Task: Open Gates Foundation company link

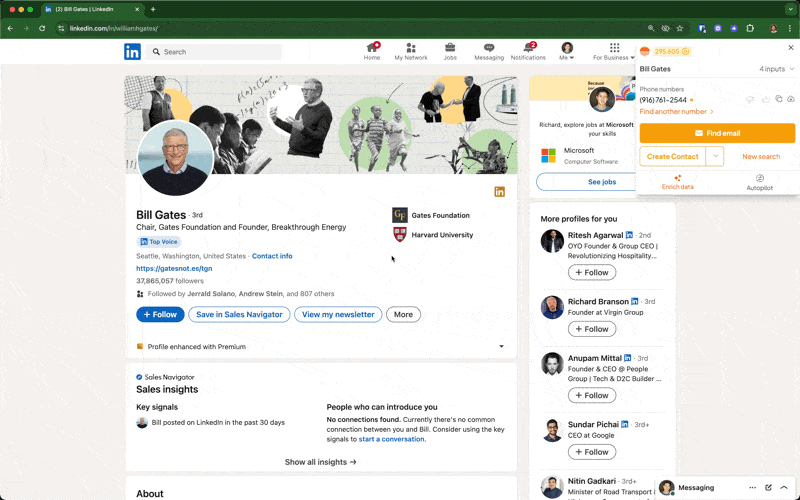Action: point(431,215)
